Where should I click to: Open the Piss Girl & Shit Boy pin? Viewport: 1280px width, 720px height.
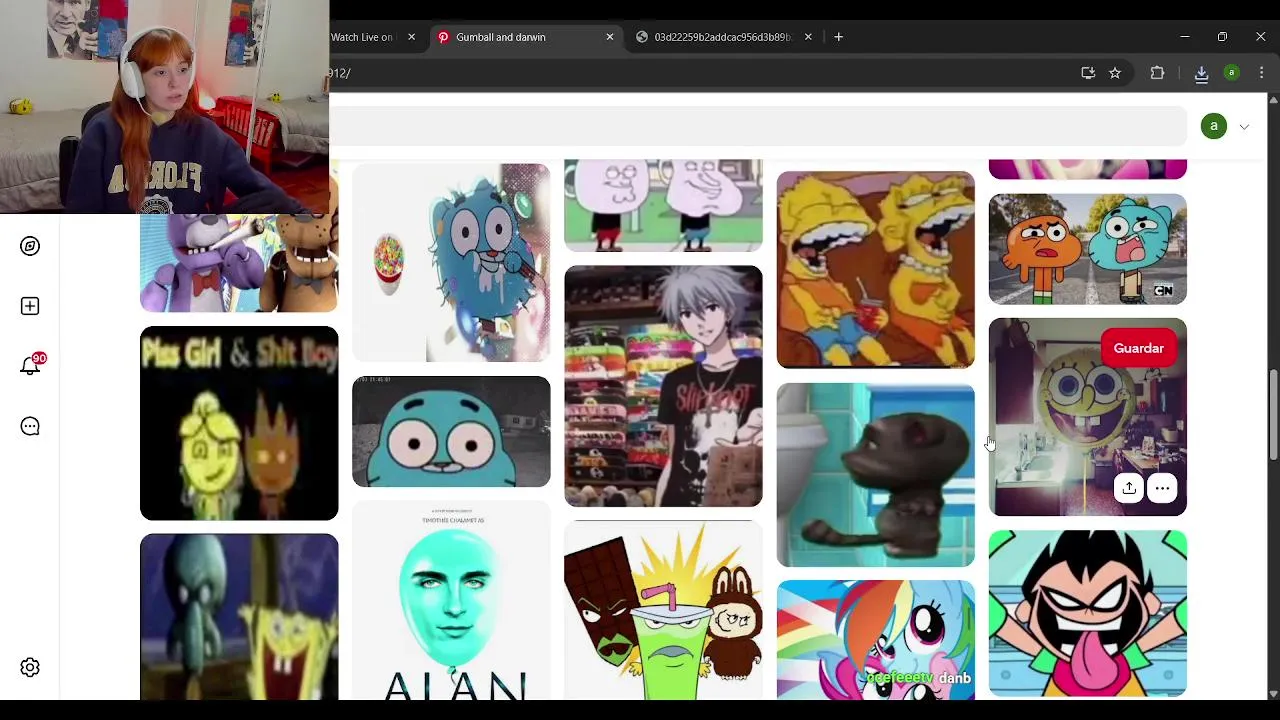239,423
